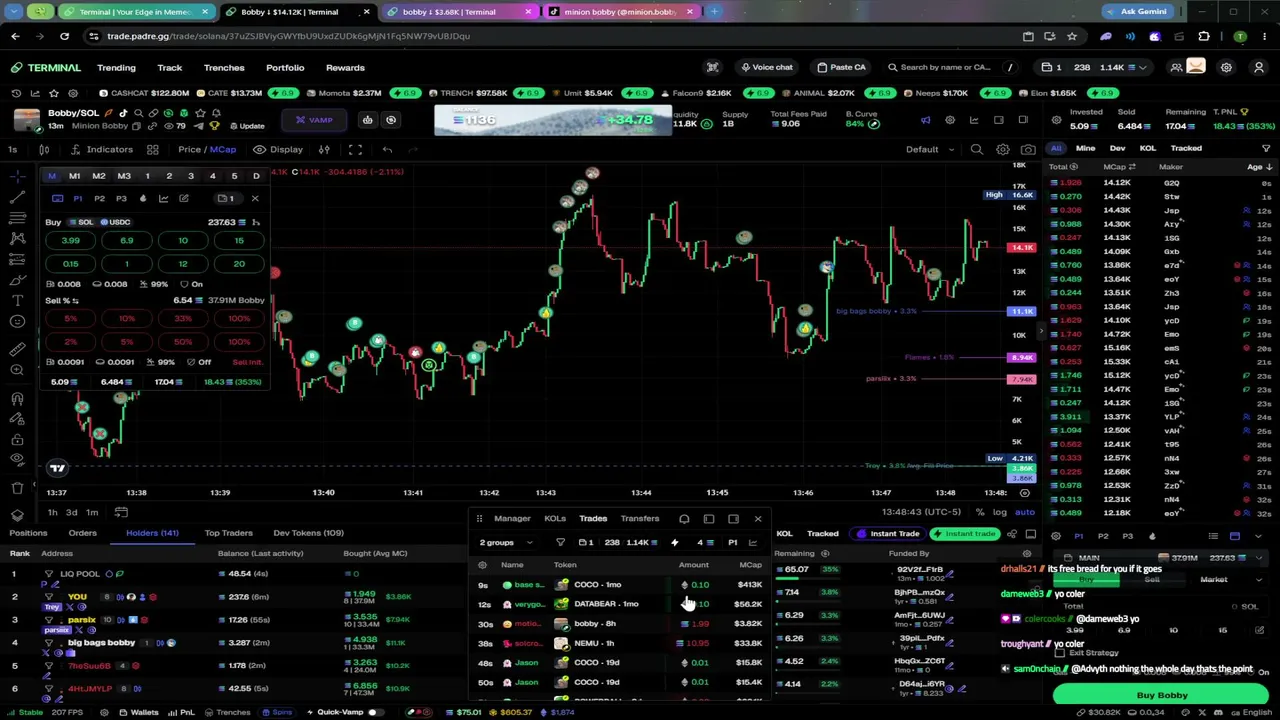1280x720 pixels.
Task: Toggle sell MEV protection Off
Action: (198, 362)
